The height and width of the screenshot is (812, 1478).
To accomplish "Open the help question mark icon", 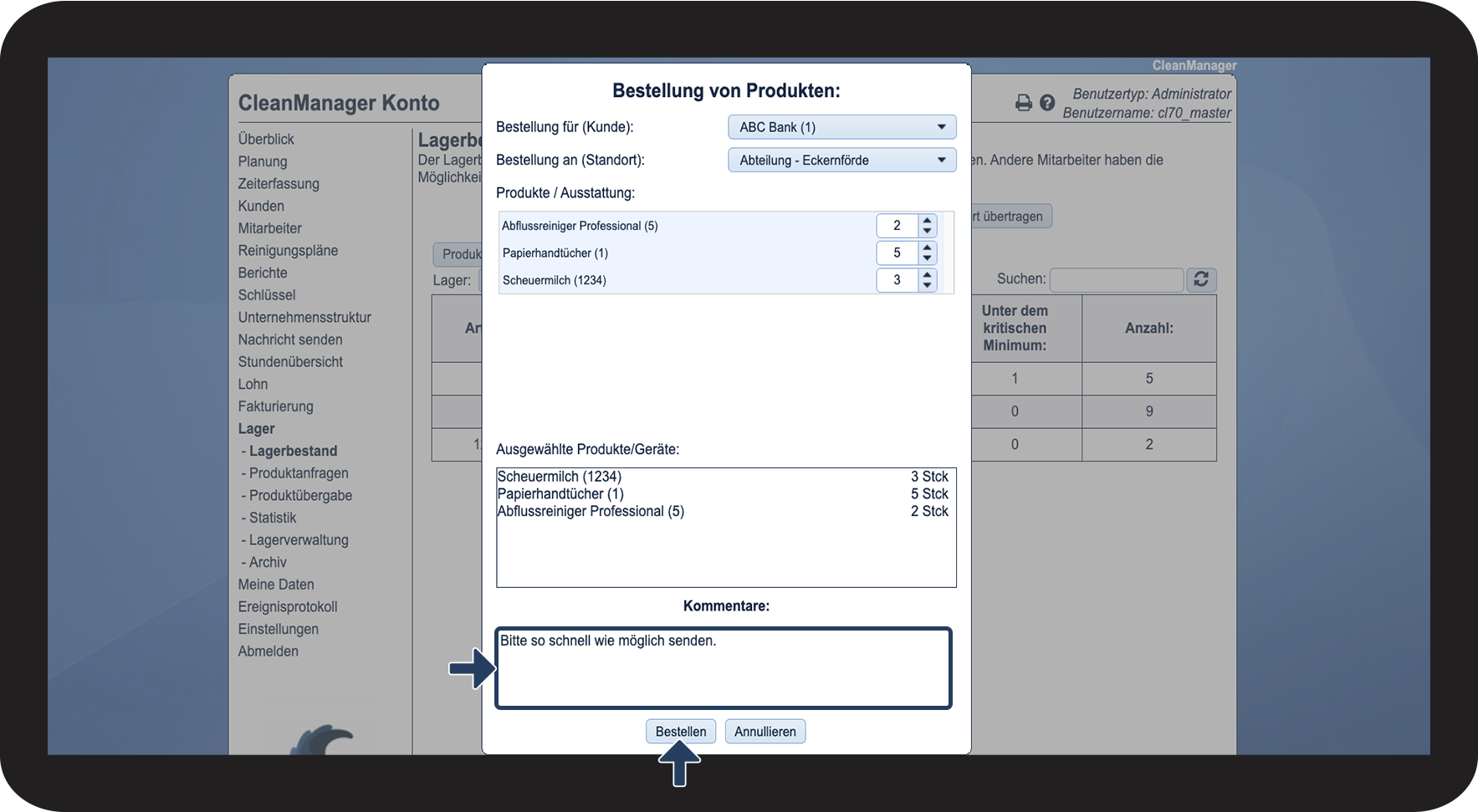I will pos(1046,103).
